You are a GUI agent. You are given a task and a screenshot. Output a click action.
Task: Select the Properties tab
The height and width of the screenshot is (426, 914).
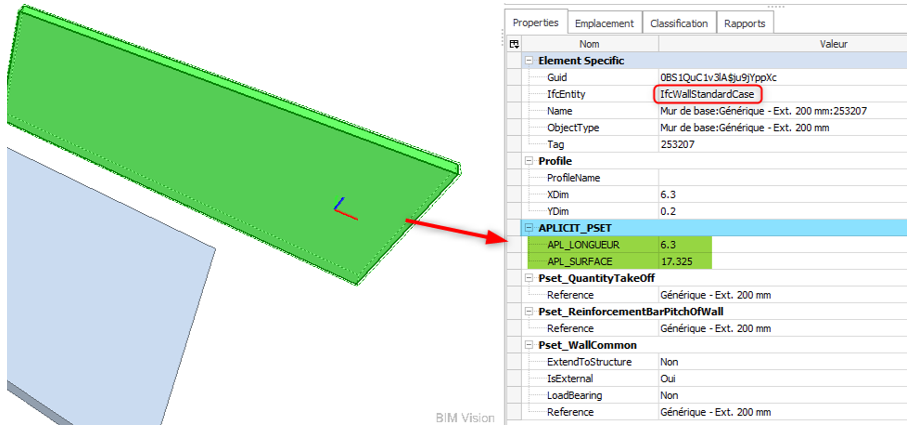point(535,22)
